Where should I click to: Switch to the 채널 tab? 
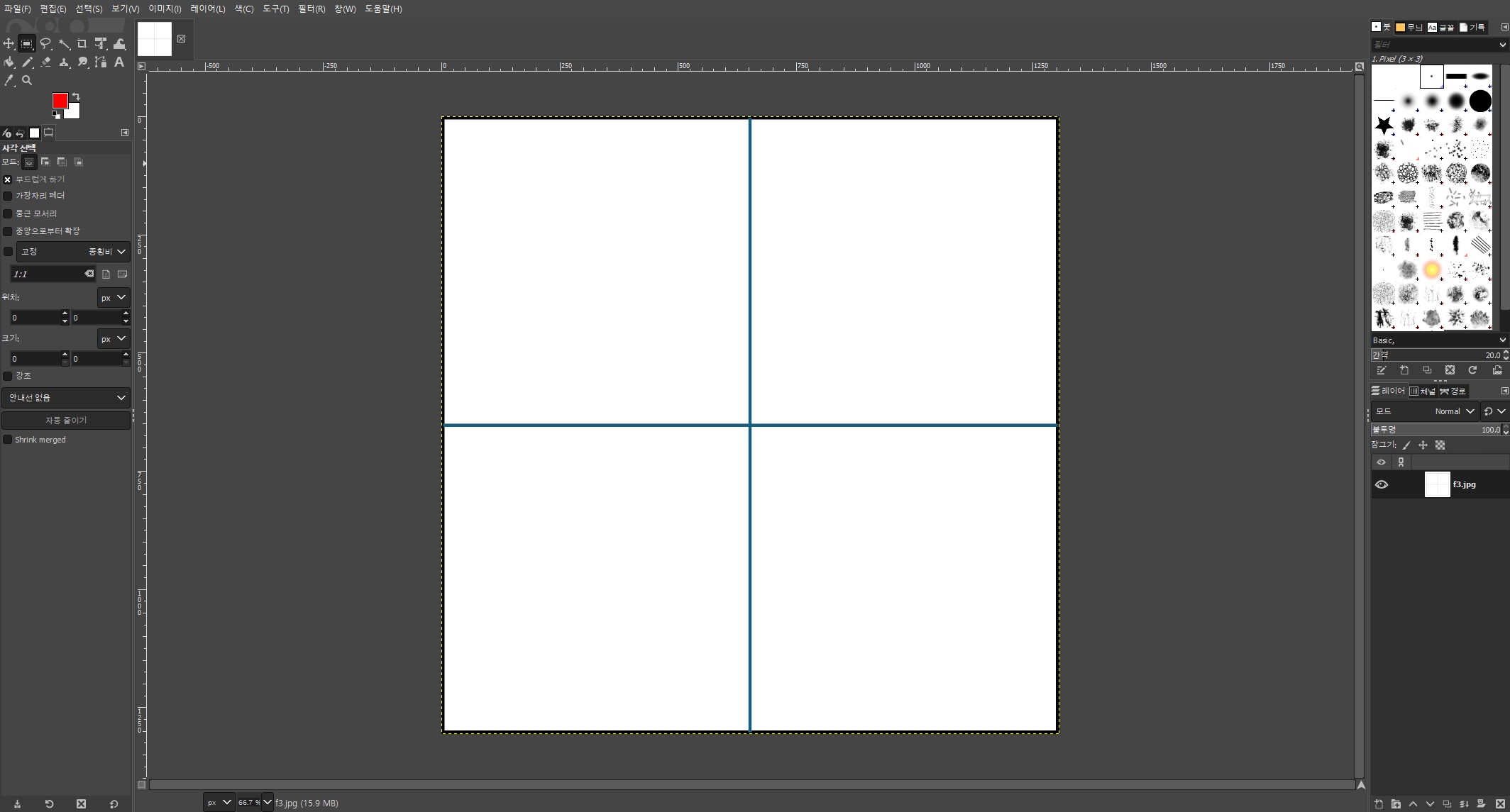point(1422,391)
